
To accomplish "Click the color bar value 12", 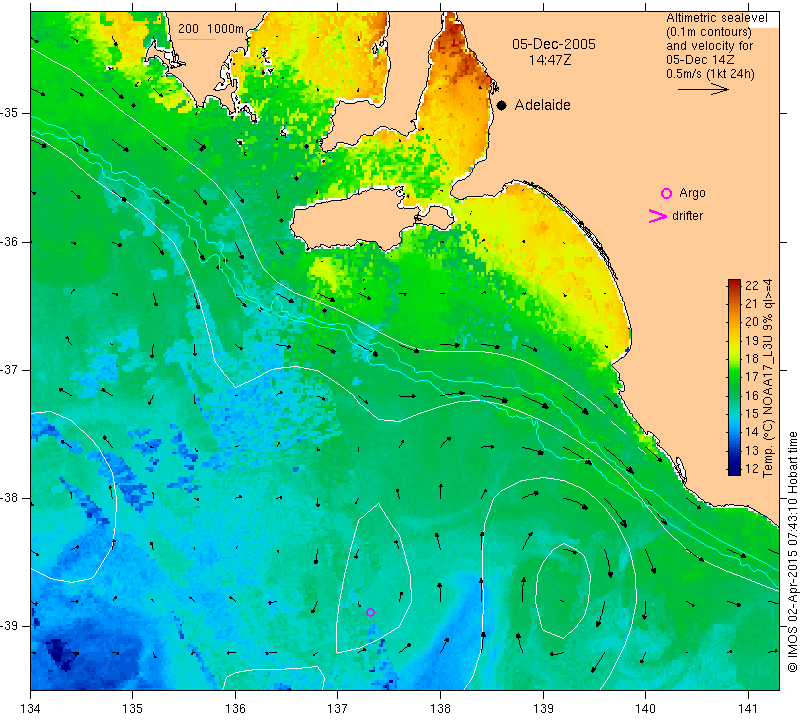I will [x=752, y=468].
